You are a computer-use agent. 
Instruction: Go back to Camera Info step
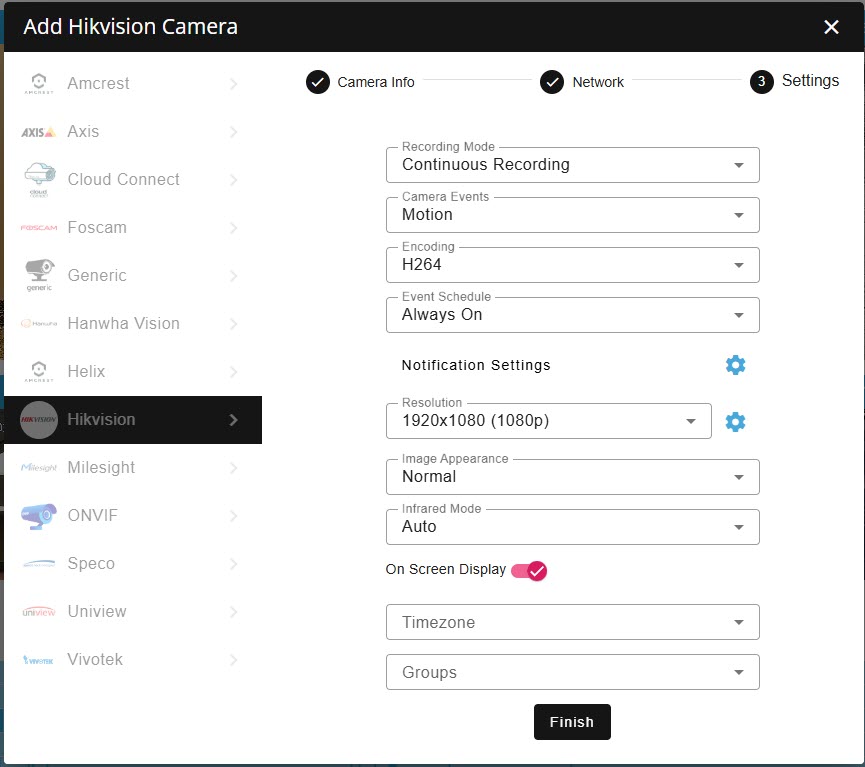tap(361, 82)
